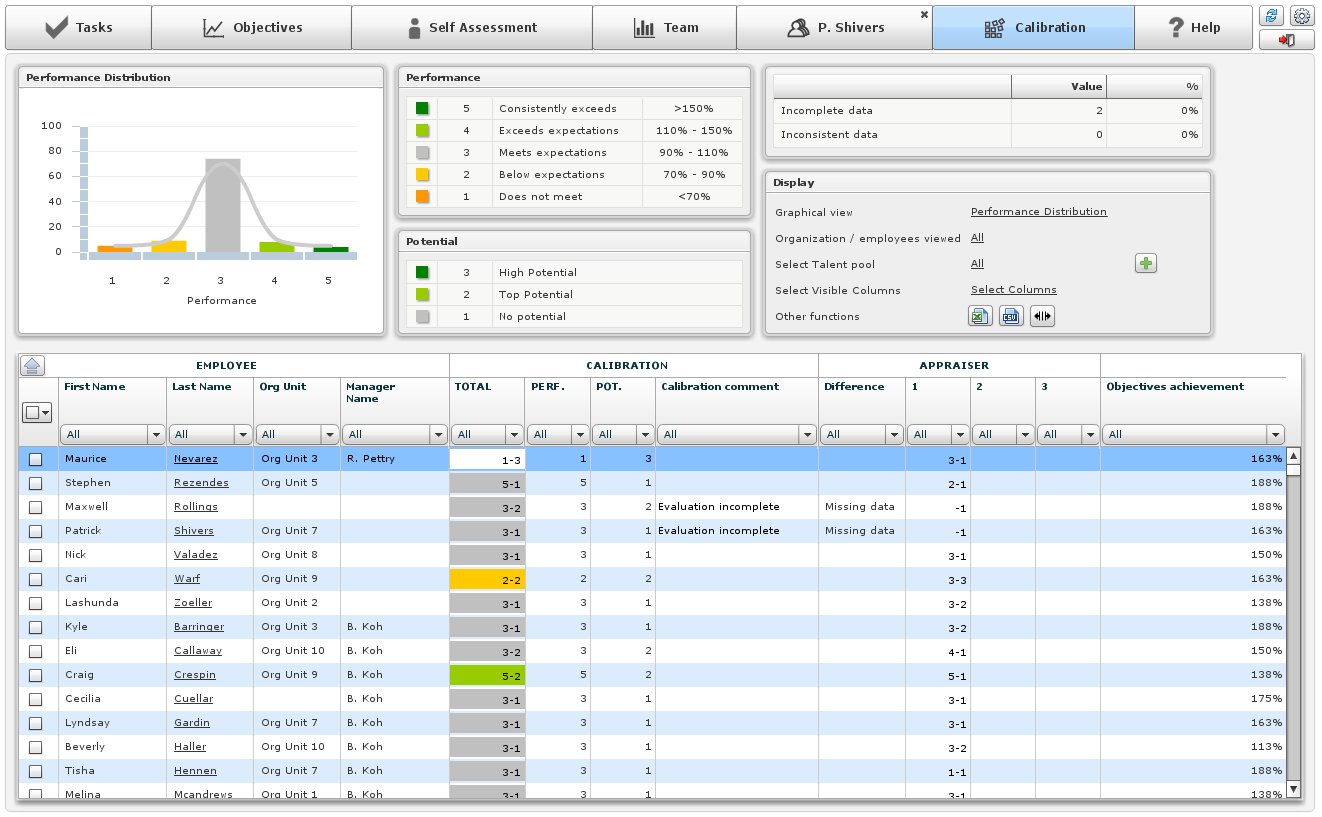The height and width of the screenshot is (817, 1322).
Task: Tick the checkbox for Maurice Nevarez
Action: pos(36,459)
